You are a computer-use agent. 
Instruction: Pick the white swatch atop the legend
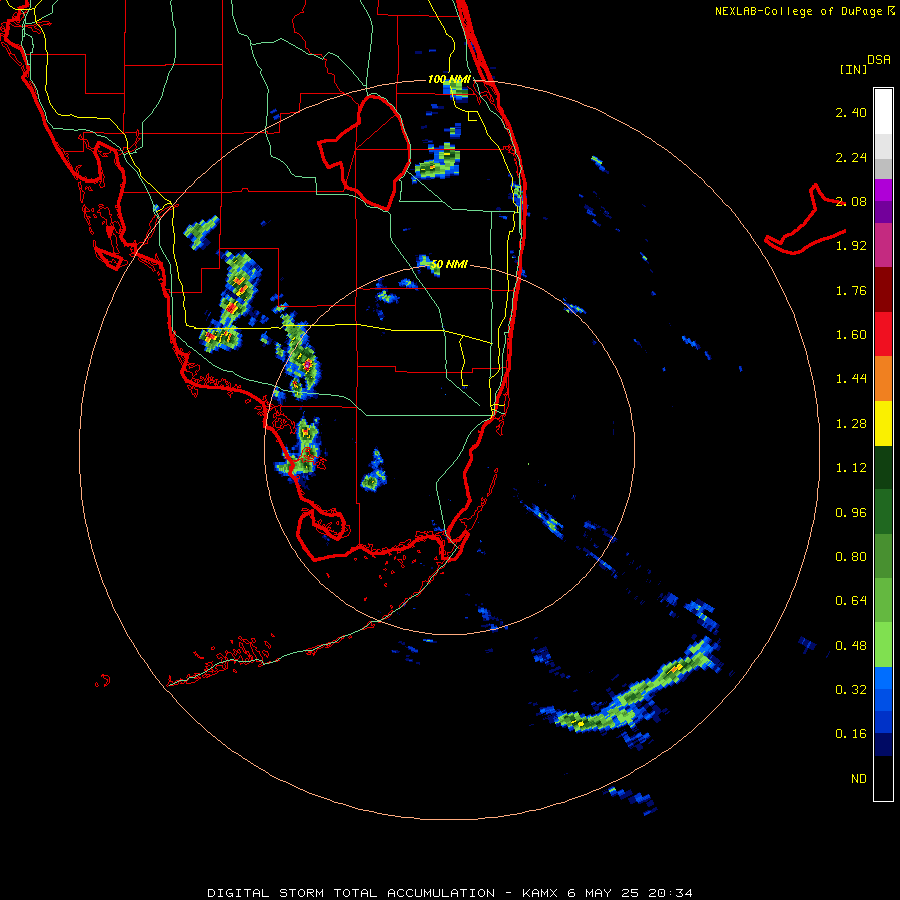883,111
